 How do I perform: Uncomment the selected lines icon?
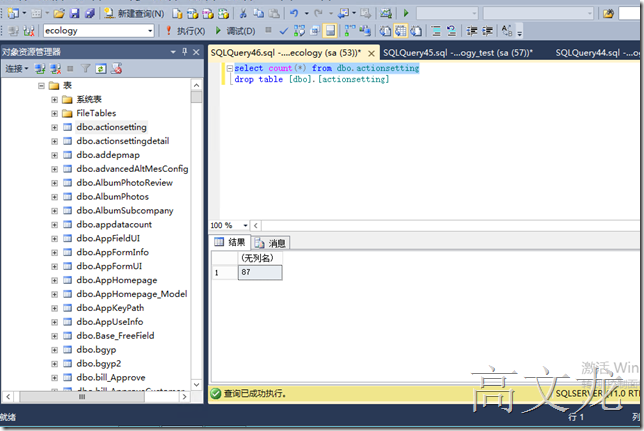pos(451,31)
